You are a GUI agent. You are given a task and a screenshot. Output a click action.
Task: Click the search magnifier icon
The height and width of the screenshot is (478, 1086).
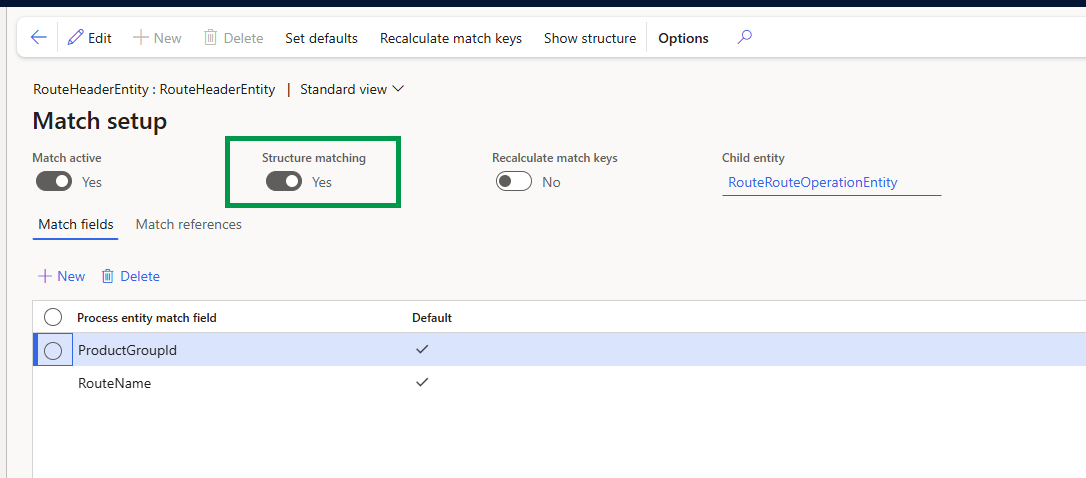tap(745, 37)
